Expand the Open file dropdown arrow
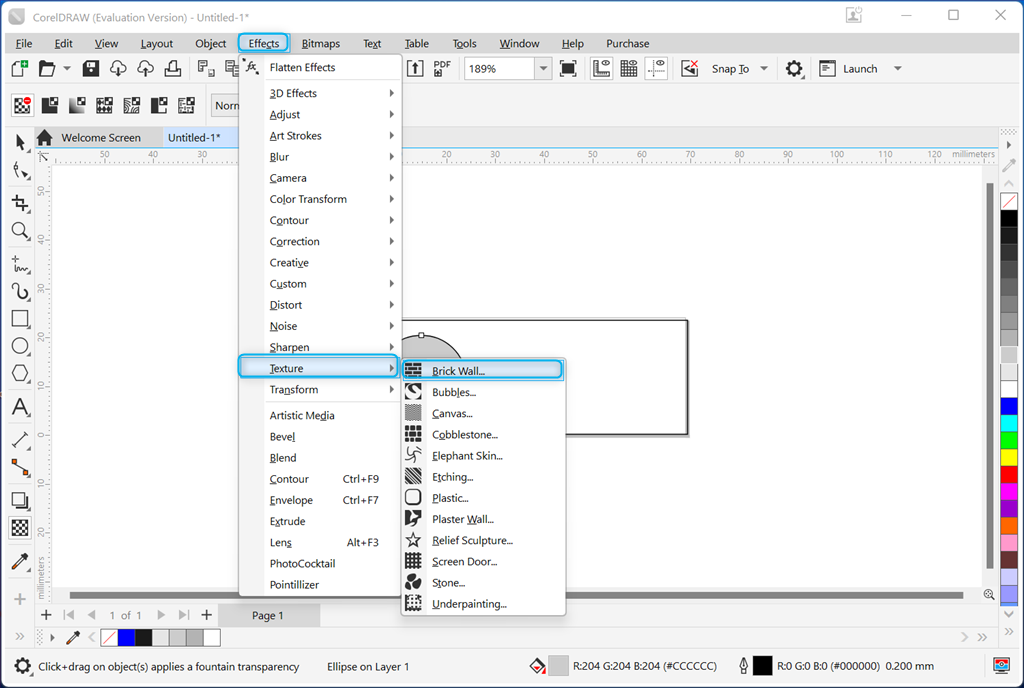 [67, 69]
